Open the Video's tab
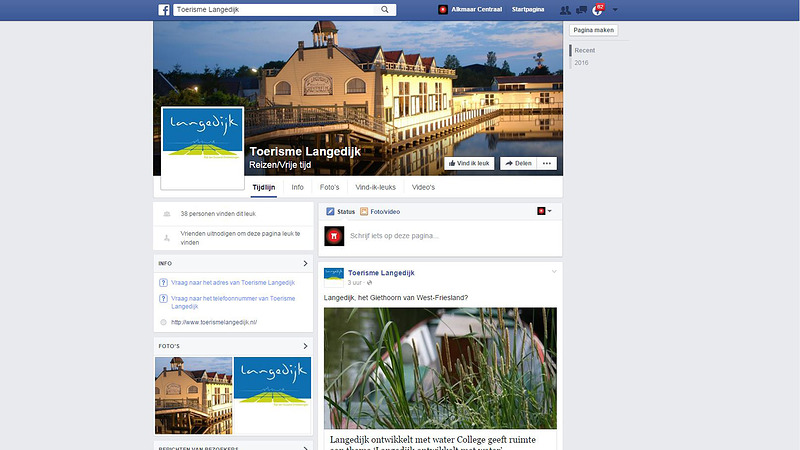 pos(423,187)
